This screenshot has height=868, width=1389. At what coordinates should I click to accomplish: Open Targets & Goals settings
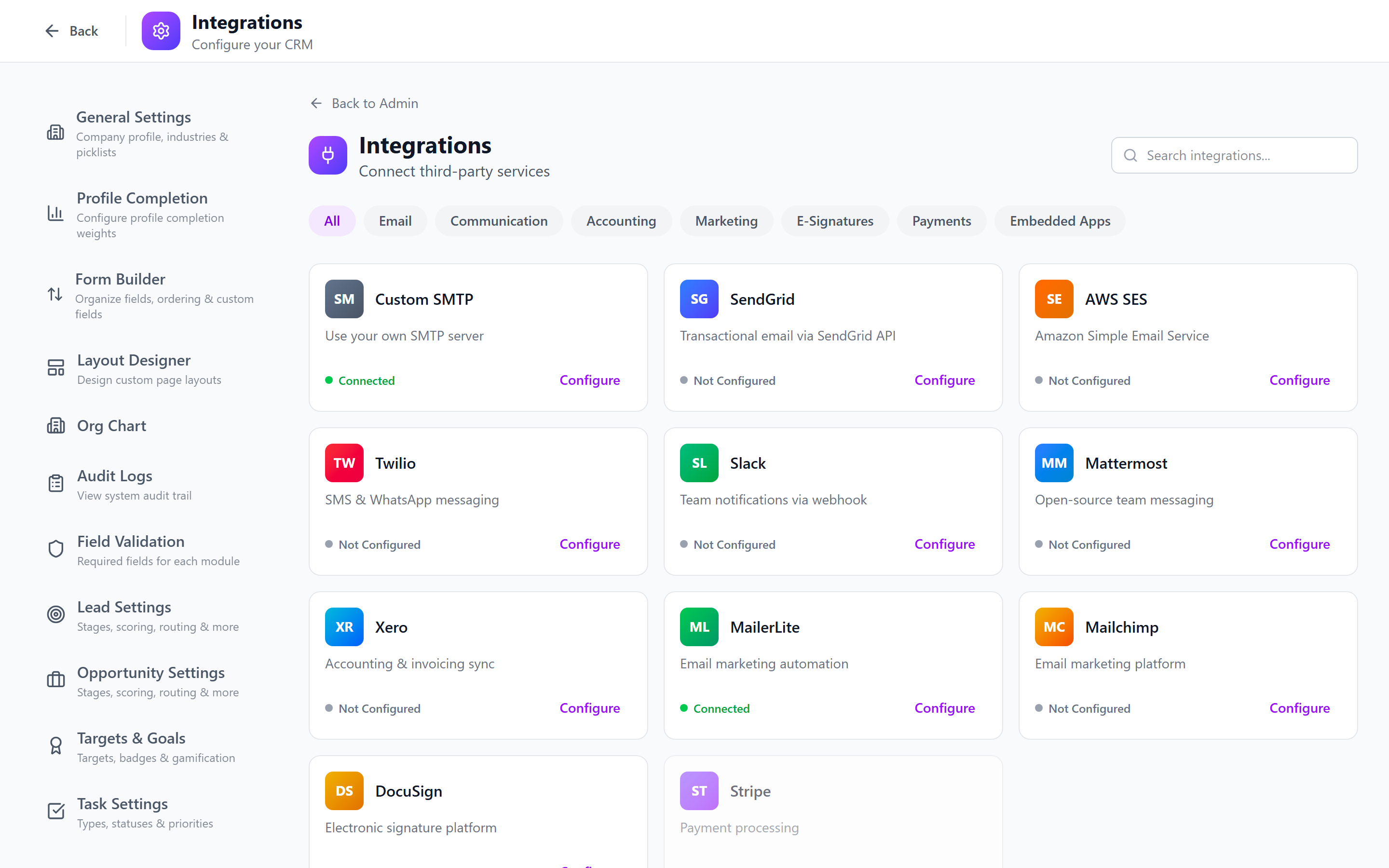(x=150, y=746)
